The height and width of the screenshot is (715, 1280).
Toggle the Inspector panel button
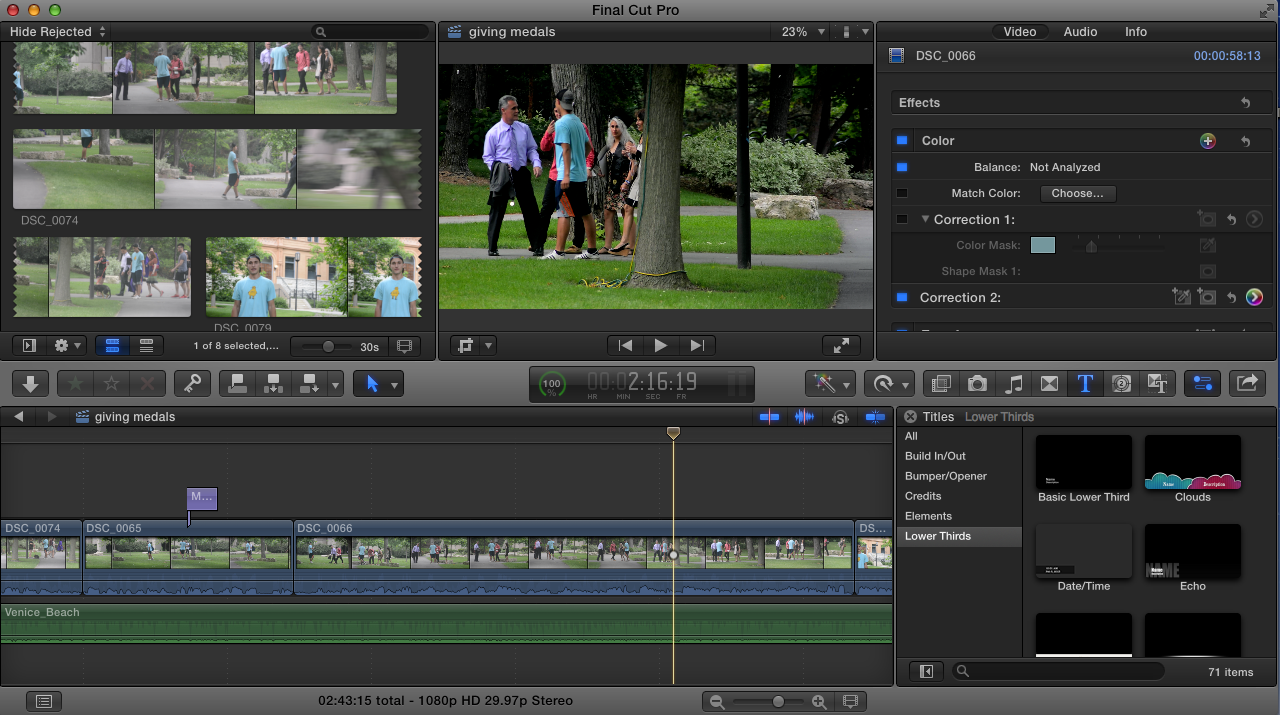[1203, 384]
